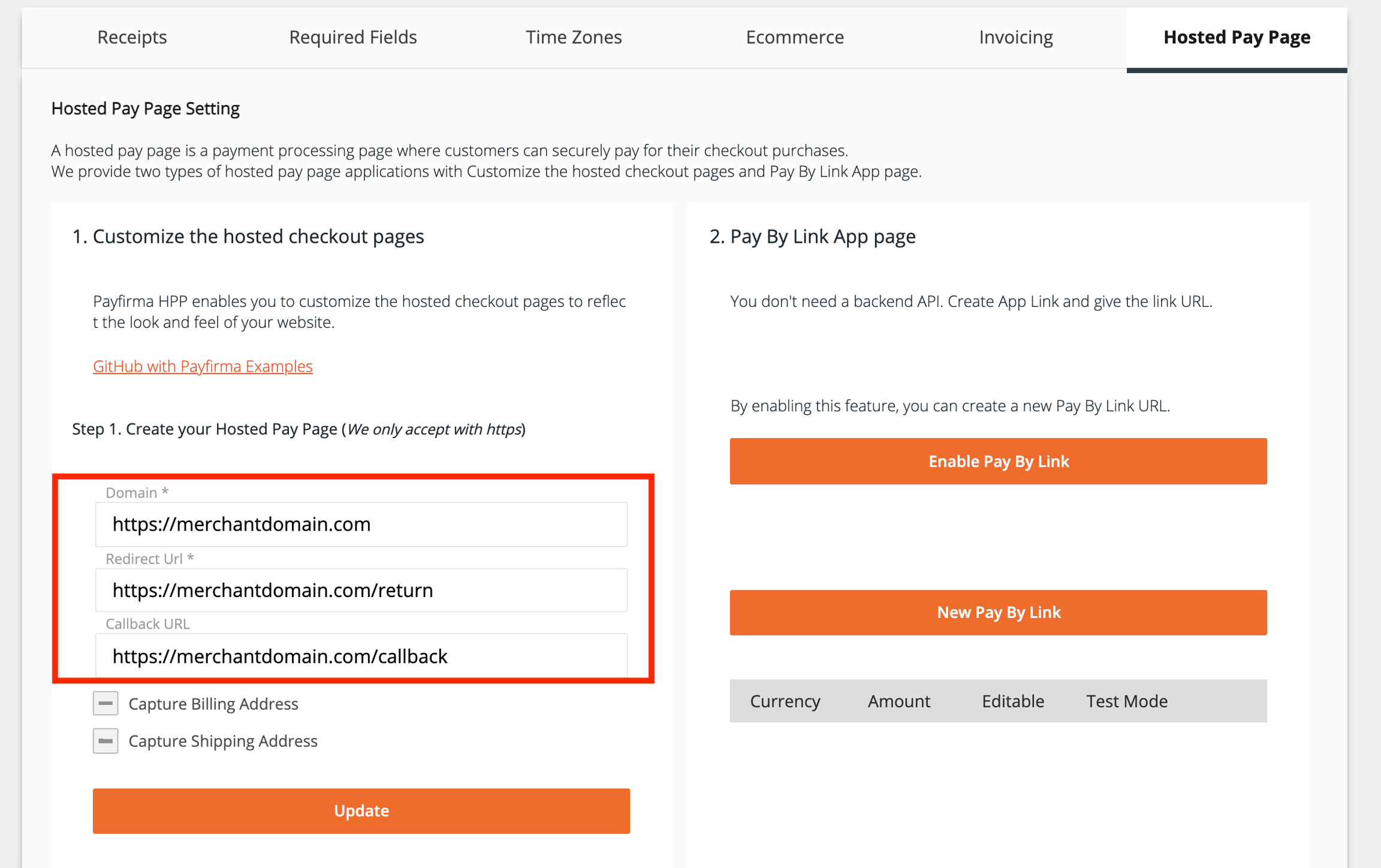Open the Invoicing tab
The height and width of the screenshot is (868, 1381).
pos(1015,37)
